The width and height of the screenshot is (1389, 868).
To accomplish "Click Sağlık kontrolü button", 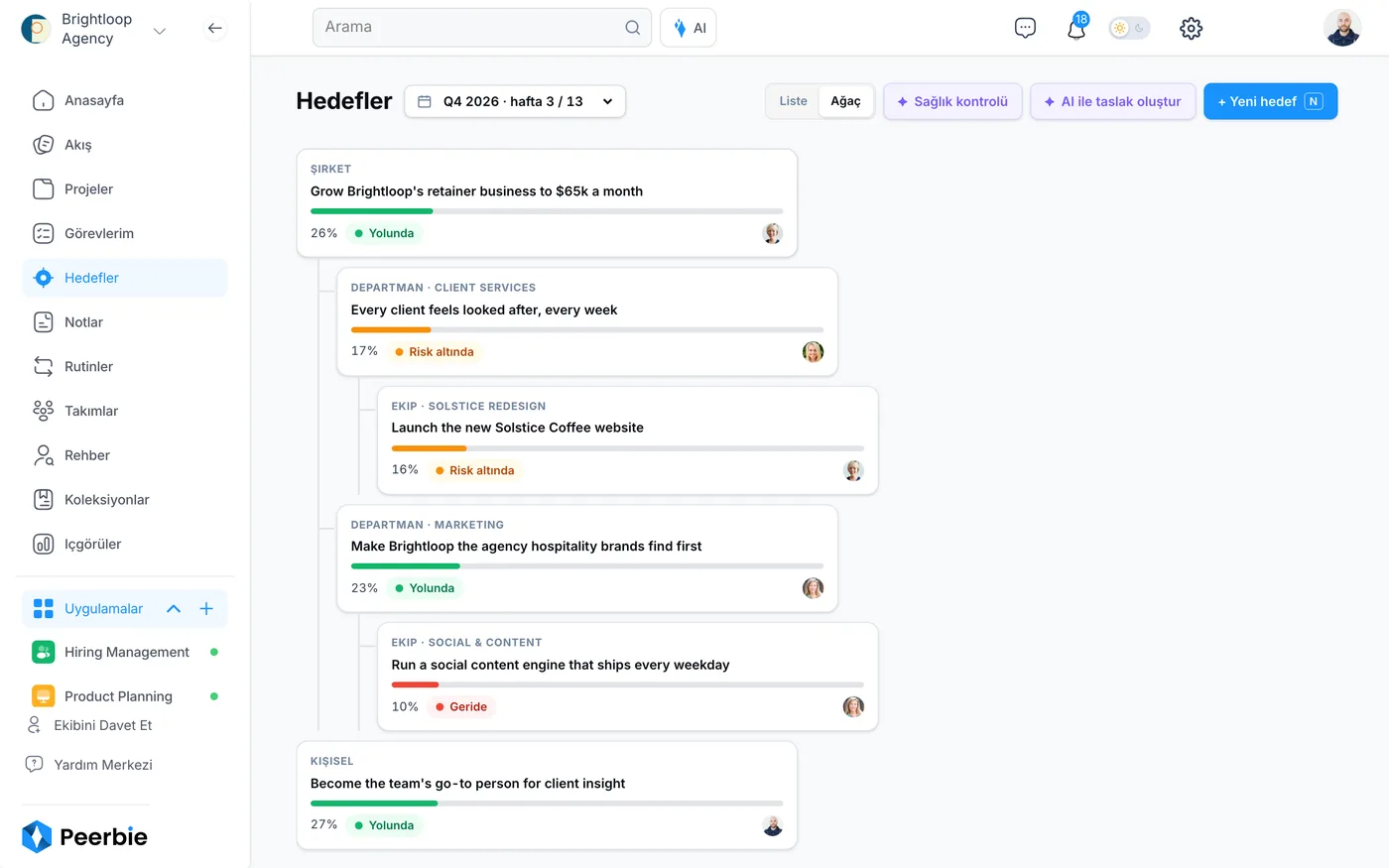I will pos(952,101).
